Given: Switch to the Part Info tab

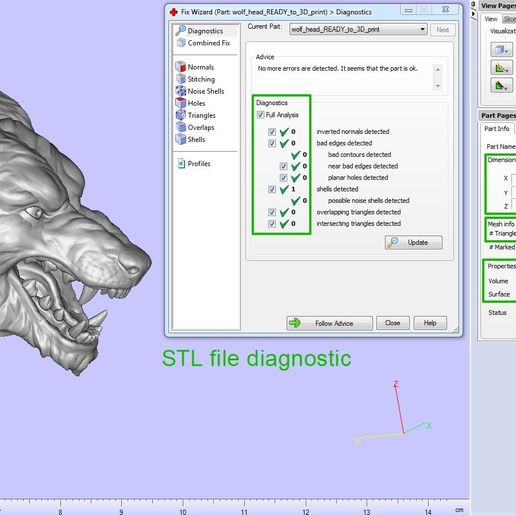Looking at the screenshot, I should coord(497,129).
